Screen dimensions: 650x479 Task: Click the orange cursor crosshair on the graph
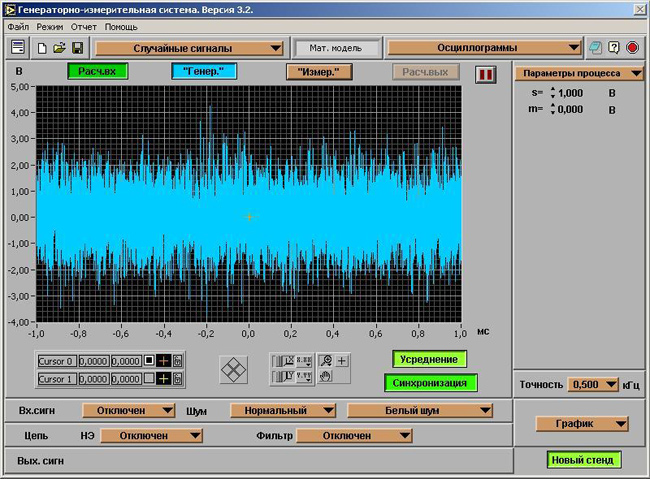pyautogui.click(x=250, y=217)
